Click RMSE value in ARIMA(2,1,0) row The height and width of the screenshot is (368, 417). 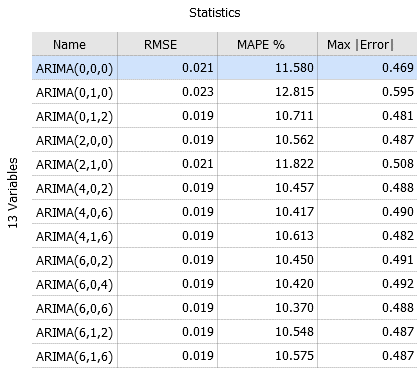[x=198, y=164]
